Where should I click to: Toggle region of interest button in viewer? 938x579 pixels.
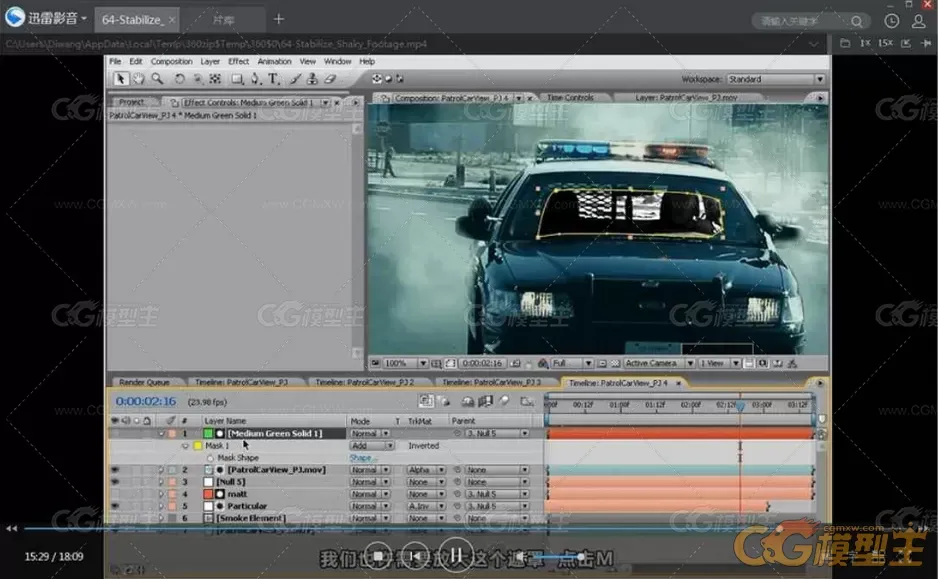click(602, 363)
